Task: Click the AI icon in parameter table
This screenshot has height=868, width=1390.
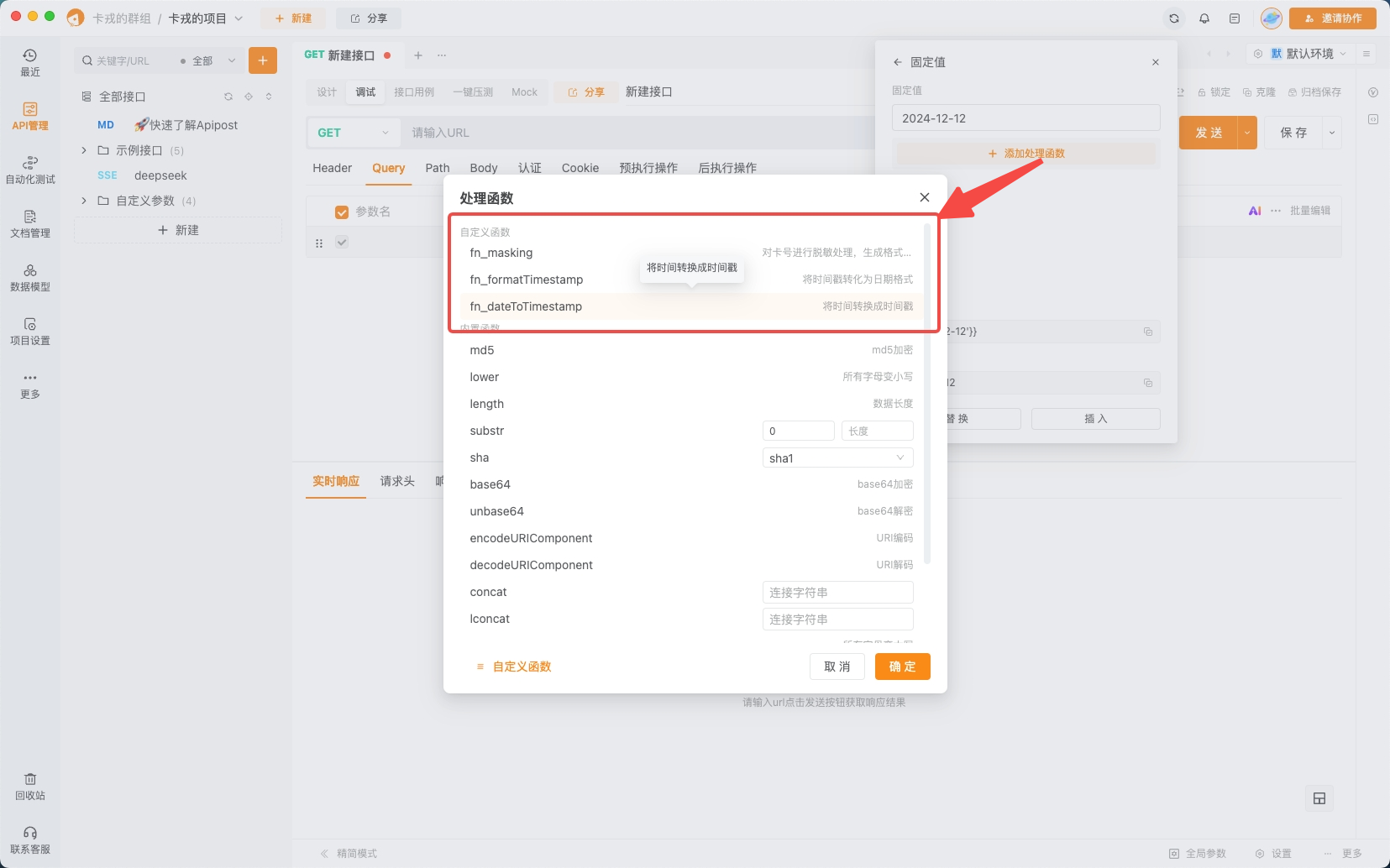Action: [x=1255, y=211]
